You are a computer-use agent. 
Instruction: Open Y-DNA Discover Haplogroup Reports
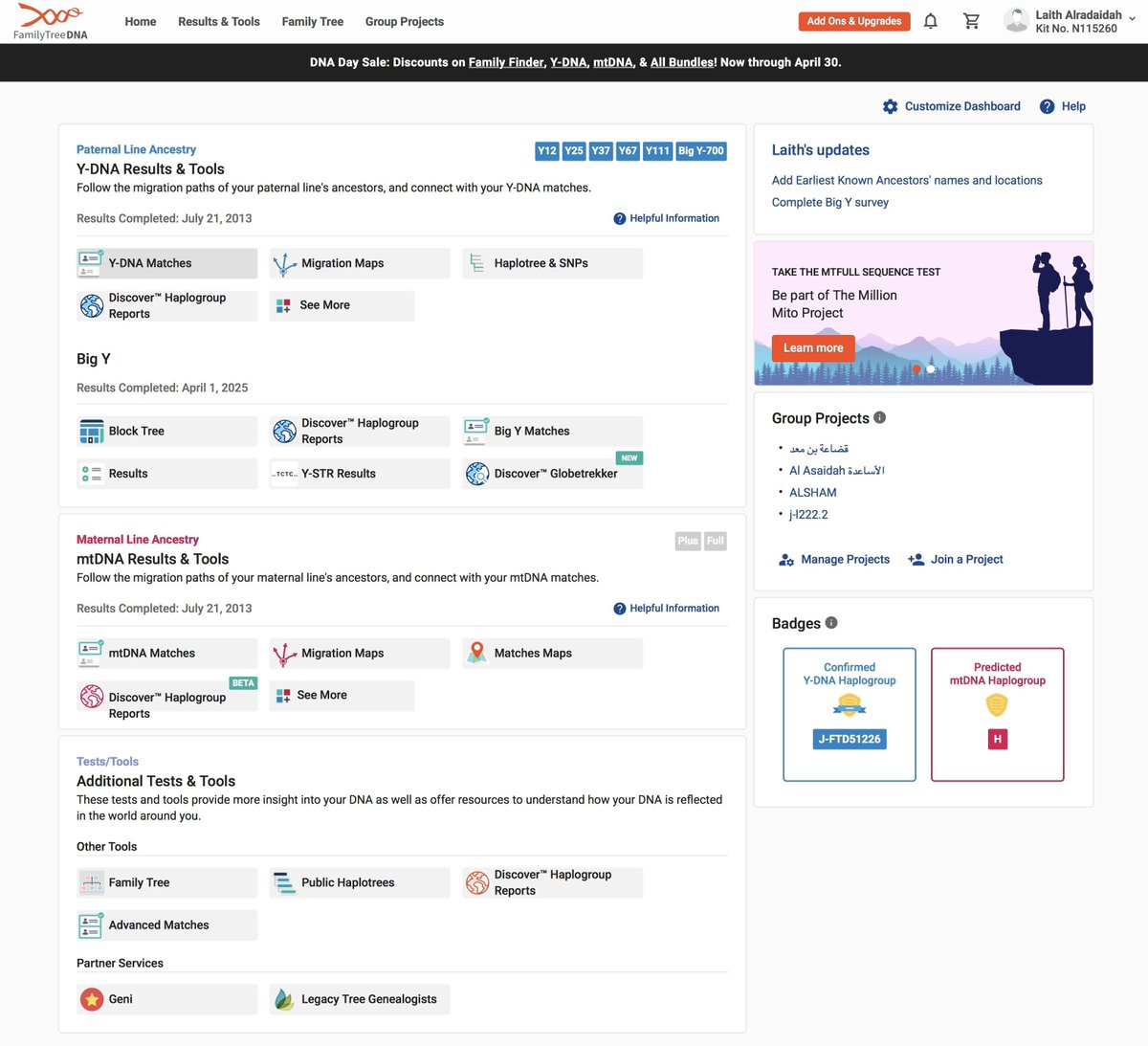pos(166,305)
